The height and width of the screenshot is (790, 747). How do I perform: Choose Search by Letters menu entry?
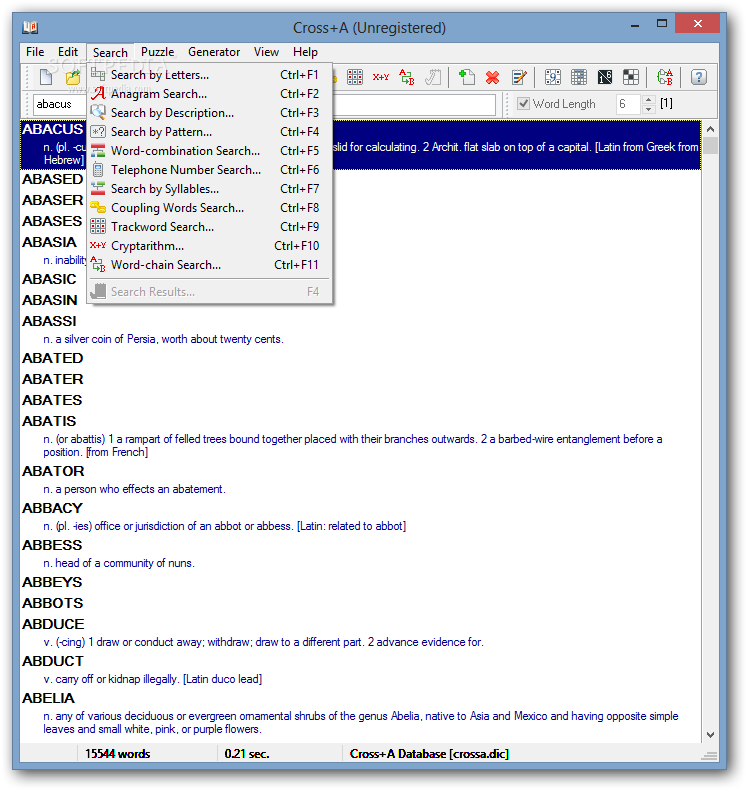[210, 75]
